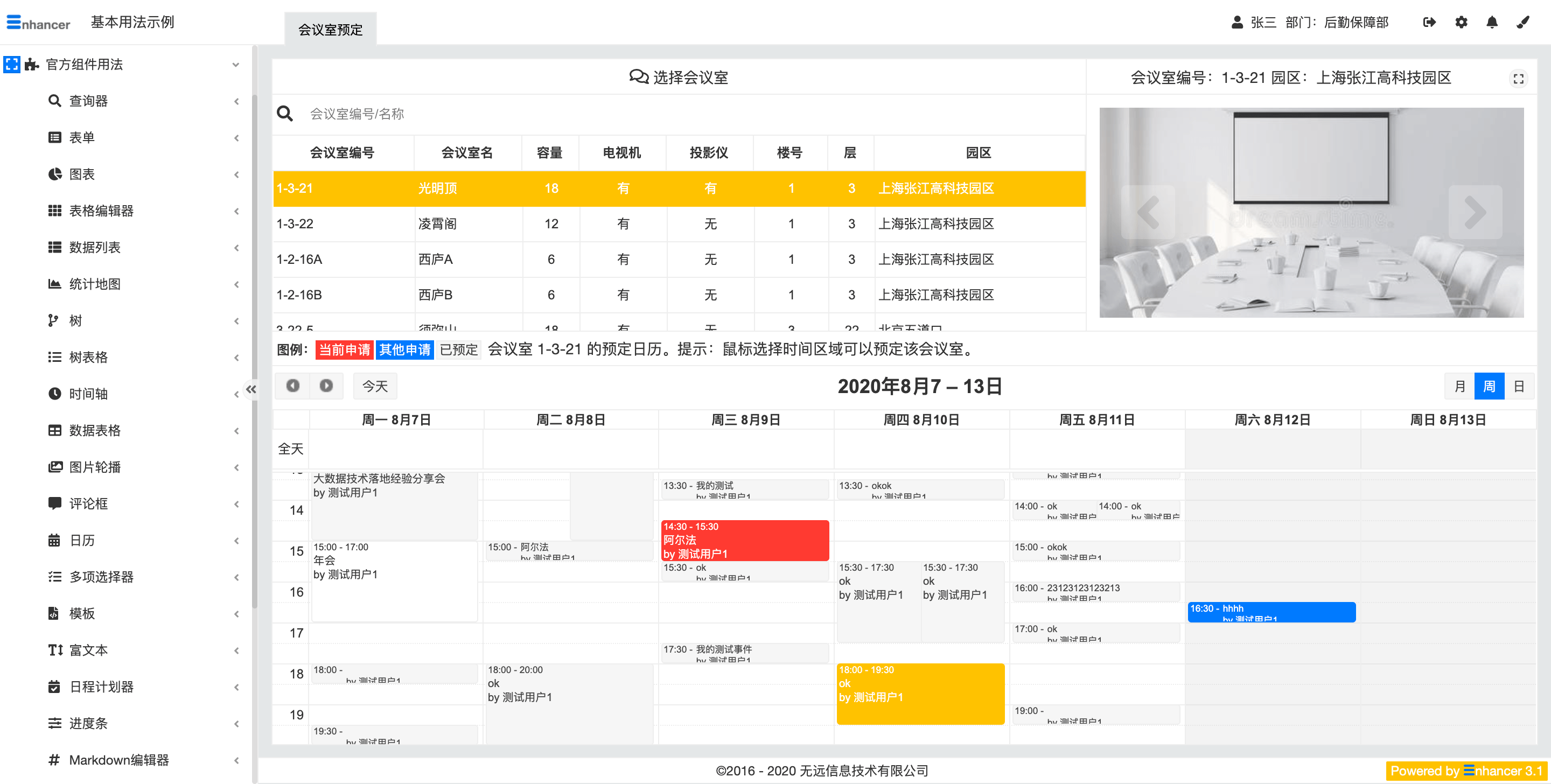This screenshot has width=1551, height=784.
Task: Click the 今天 button
Action: (374, 386)
